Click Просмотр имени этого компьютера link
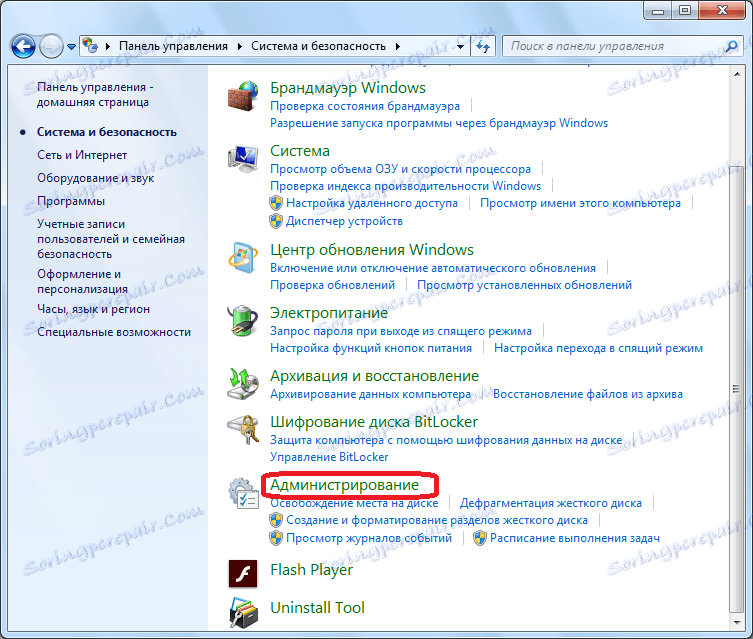This screenshot has height=639, width=753. pyautogui.click(x=580, y=204)
